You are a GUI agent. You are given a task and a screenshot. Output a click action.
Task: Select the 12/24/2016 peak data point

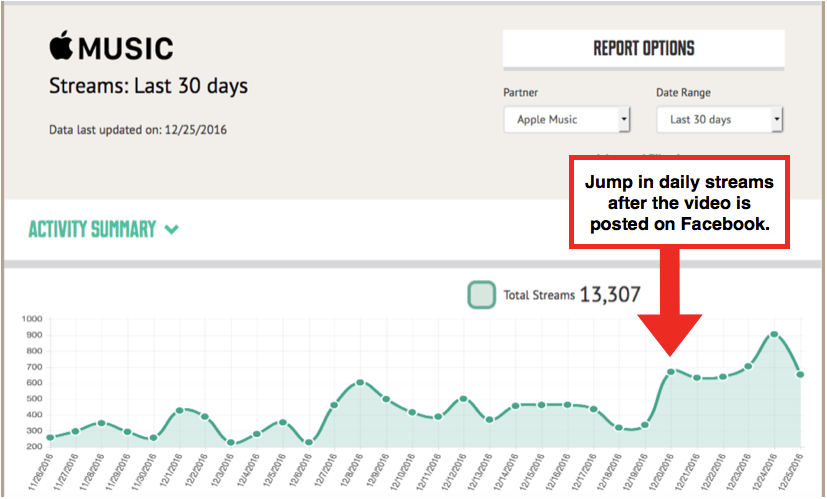click(x=774, y=334)
